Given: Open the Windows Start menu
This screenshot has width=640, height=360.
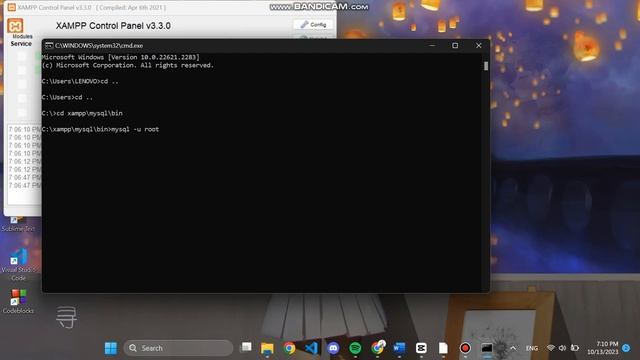Looking at the screenshot, I should click(x=111, y=348).
